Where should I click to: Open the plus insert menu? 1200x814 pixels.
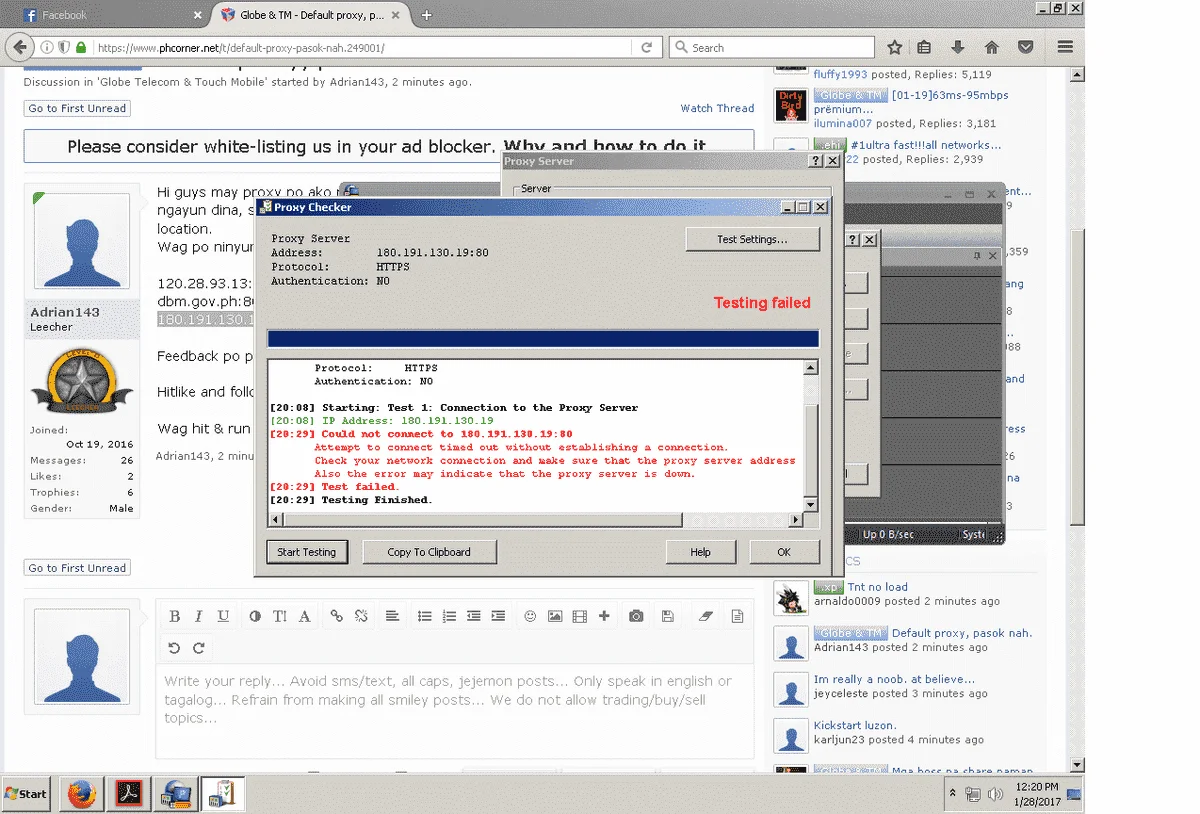coord(604,617)
